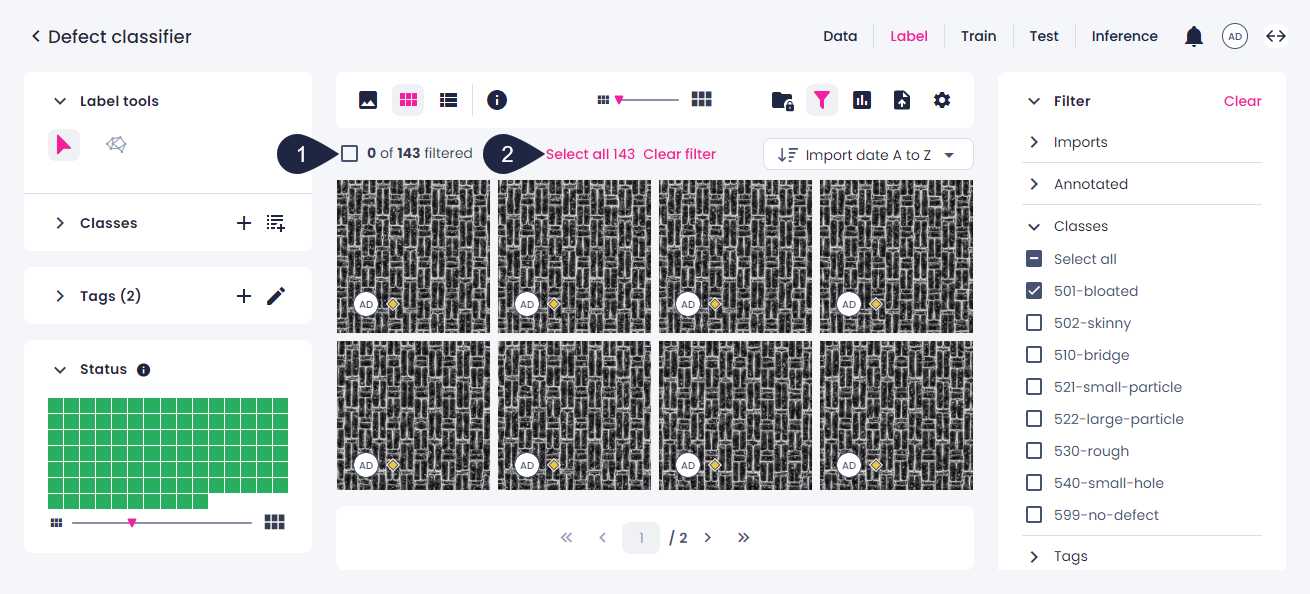Viewport: 1310px width, 594px height.
Task: Click the large grid icon near the toolbar slider
Action: coord(702,99)
